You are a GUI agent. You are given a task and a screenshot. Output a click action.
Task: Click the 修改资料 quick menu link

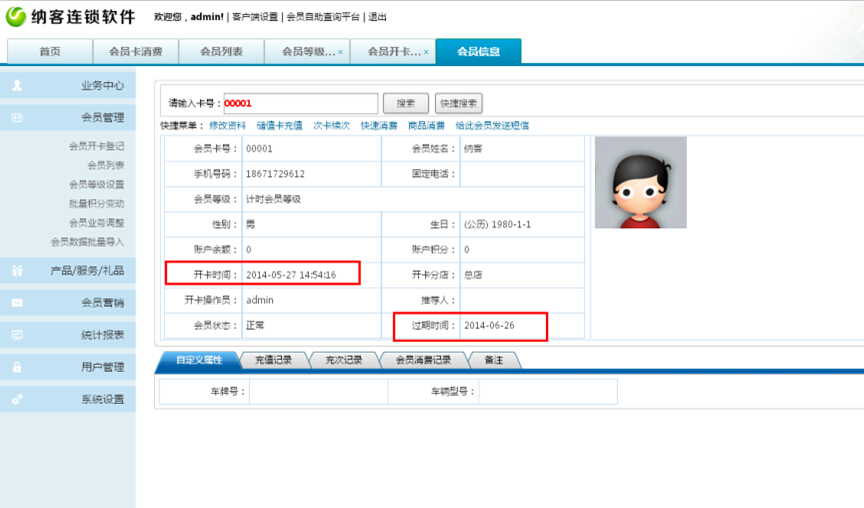(x=227, y=126)
